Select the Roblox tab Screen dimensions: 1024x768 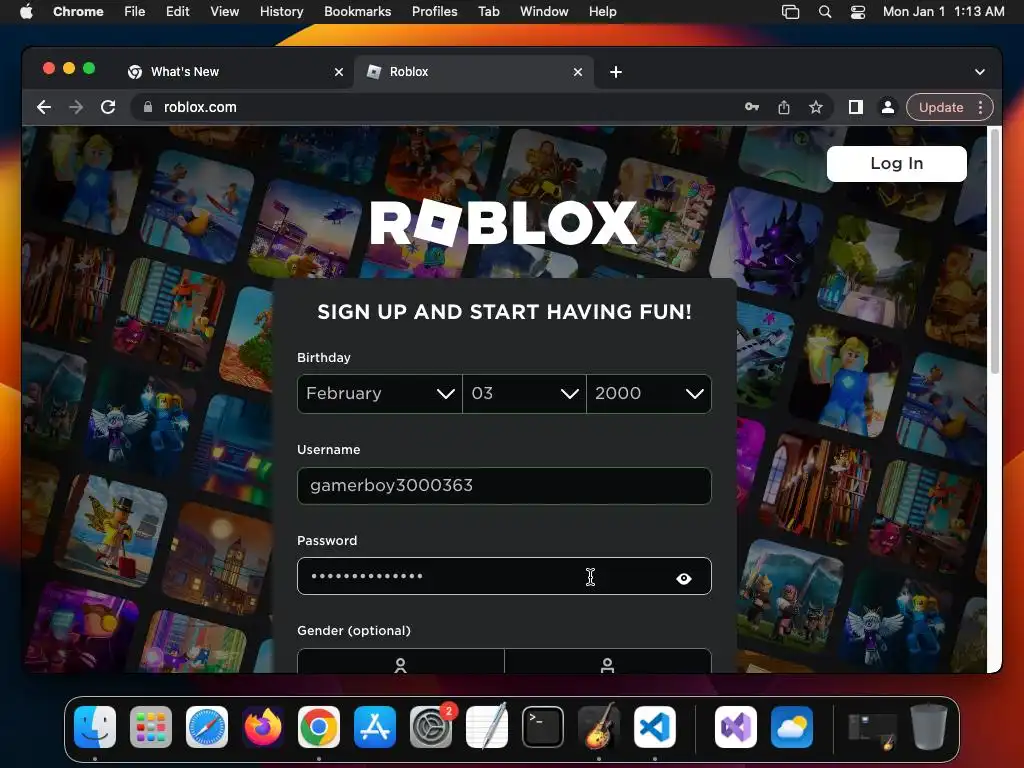(x=473, y=72)
